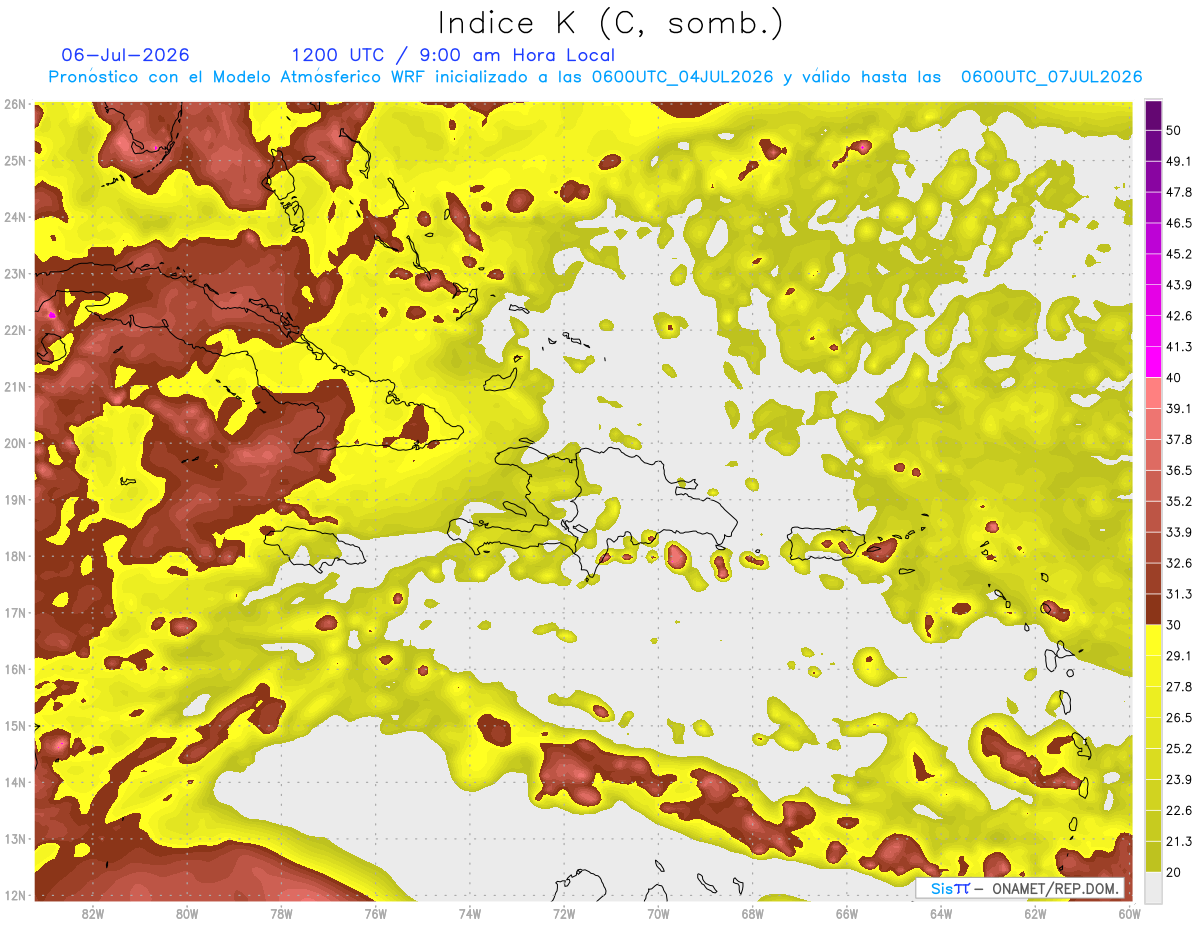Pick the light gray swatch below colorbar value 20
1200x927 pixels.
pyautogui.click(x=1153, y=887)
